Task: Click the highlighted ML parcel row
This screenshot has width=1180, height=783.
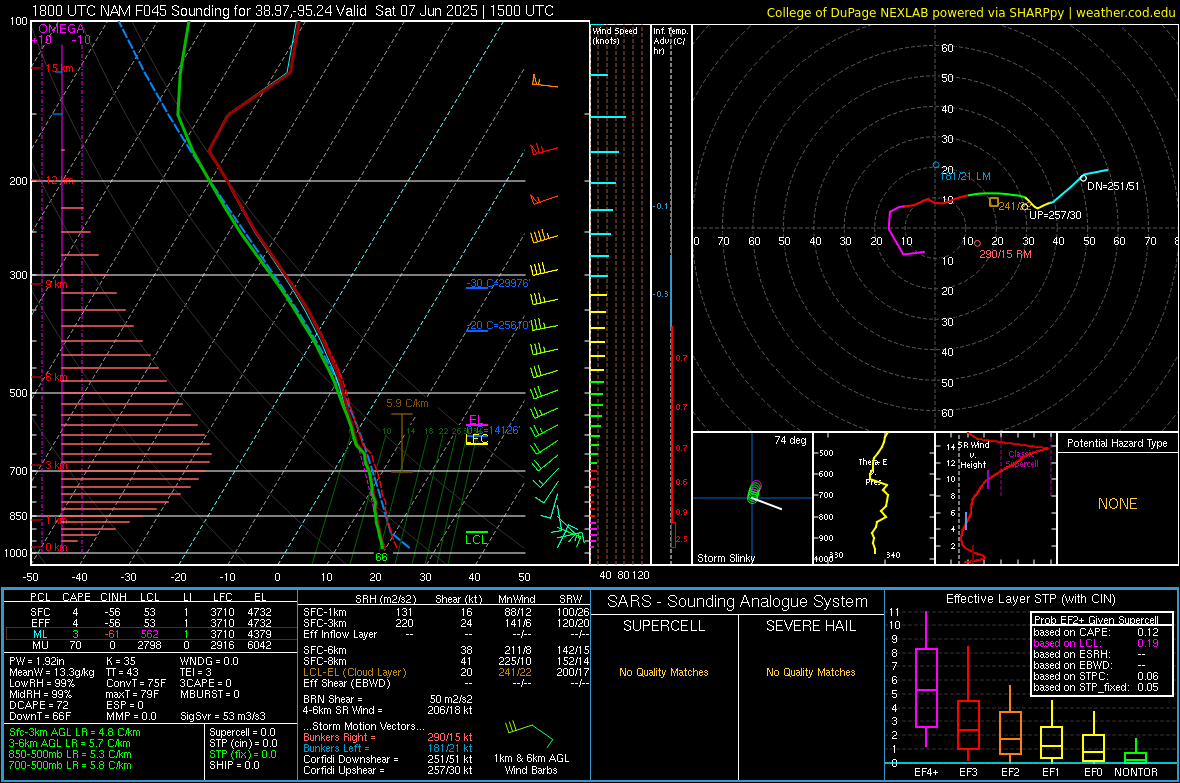Action: [x=151, y=634]
